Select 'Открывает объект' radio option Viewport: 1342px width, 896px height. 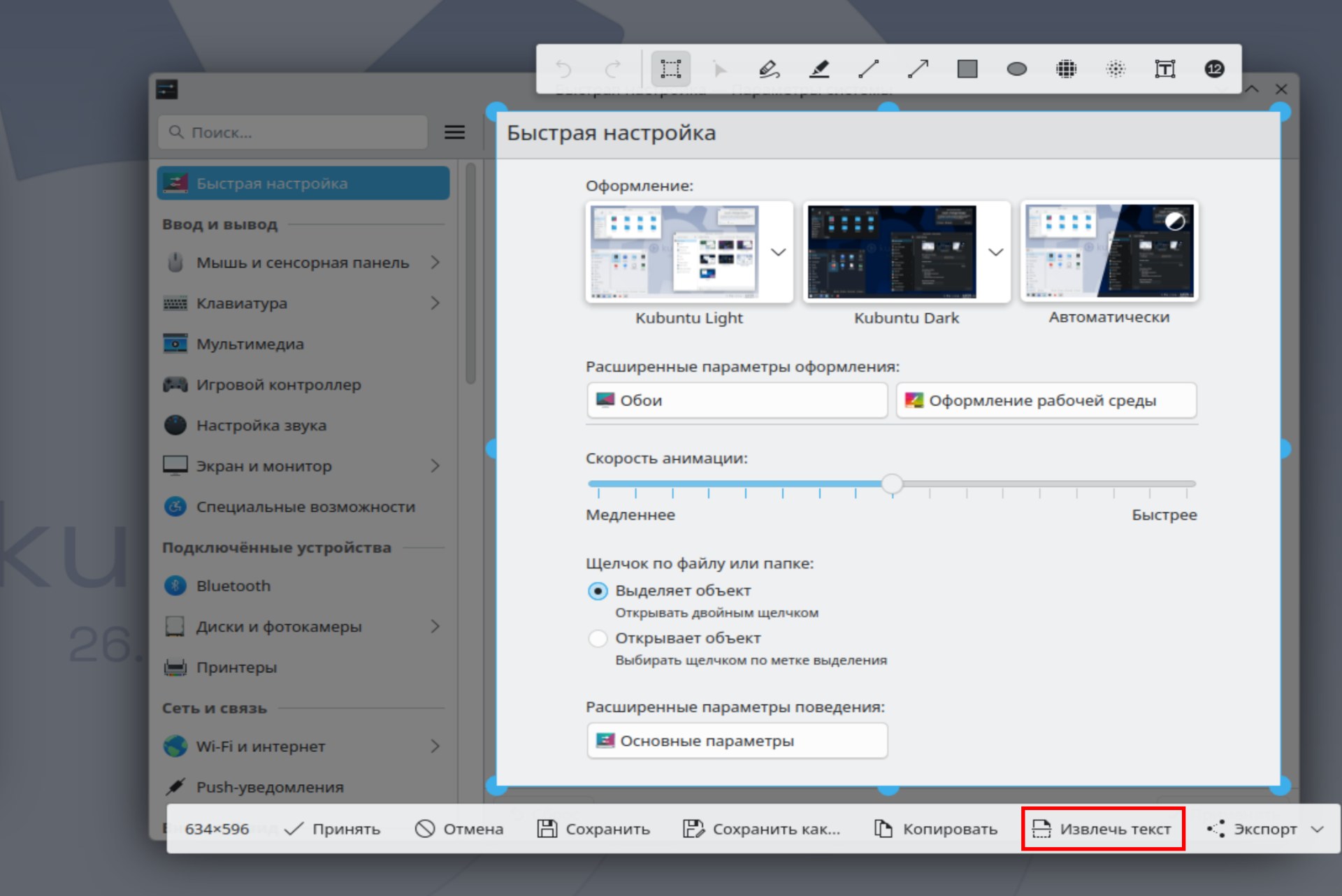pos(598,638)
